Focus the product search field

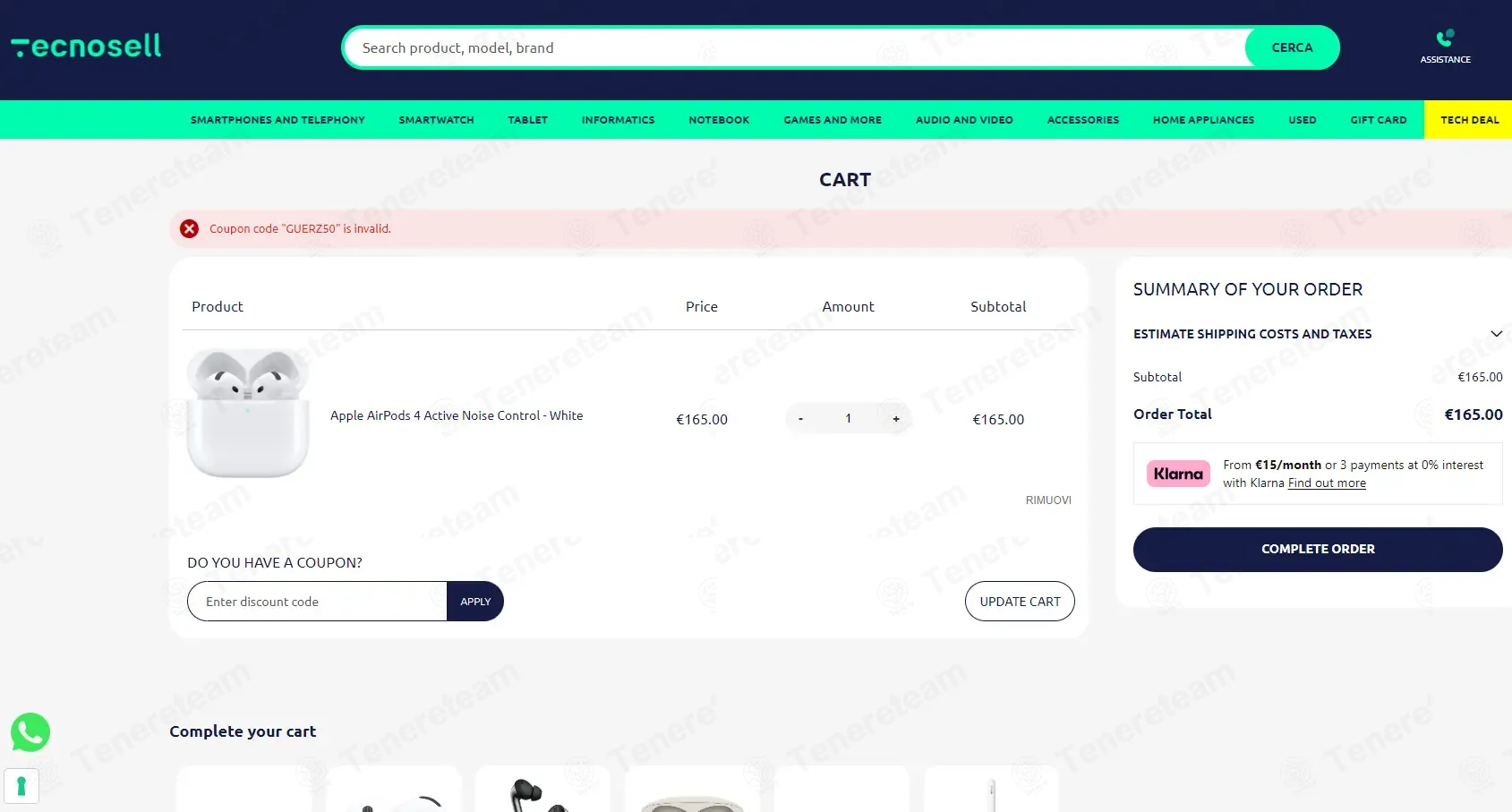click(797, 47)
